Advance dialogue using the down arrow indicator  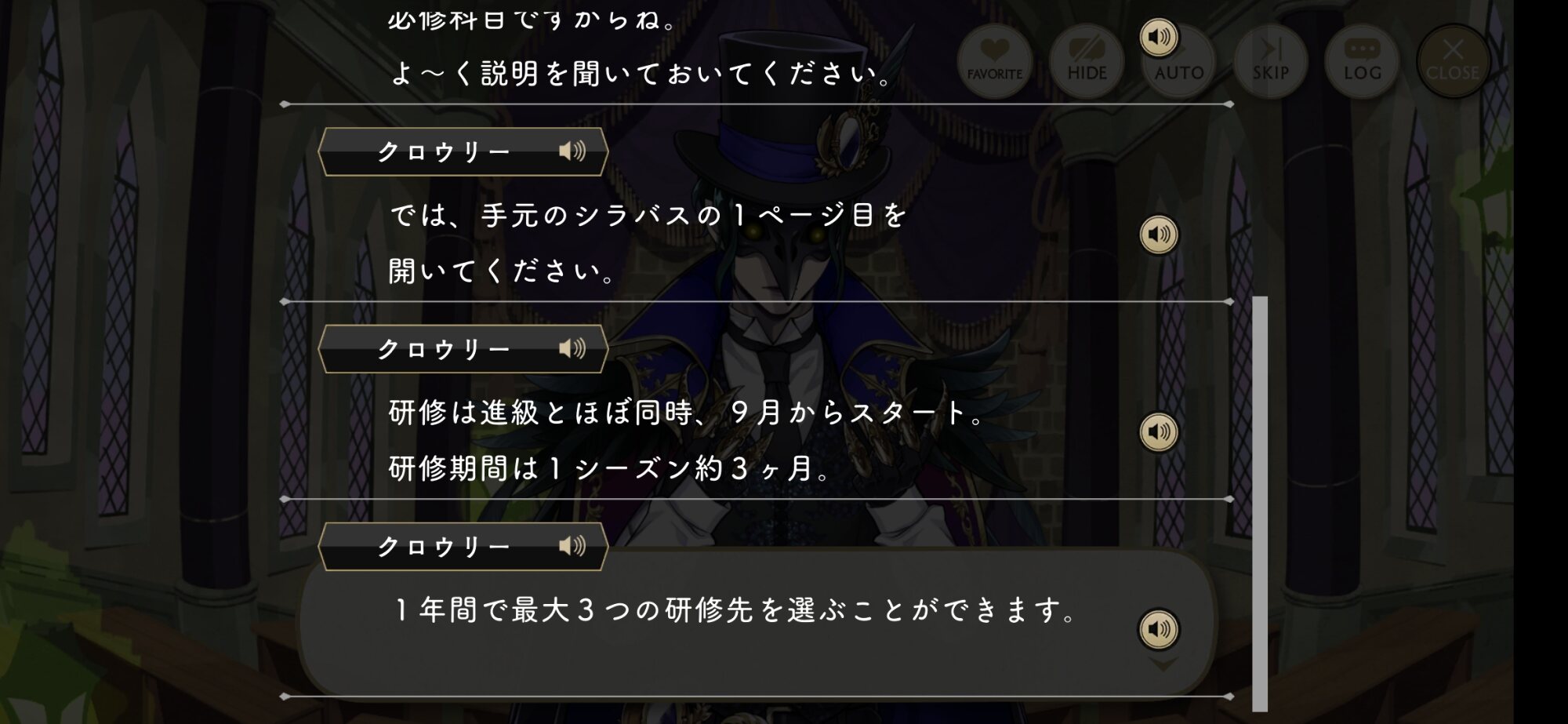coord(1163,664)
